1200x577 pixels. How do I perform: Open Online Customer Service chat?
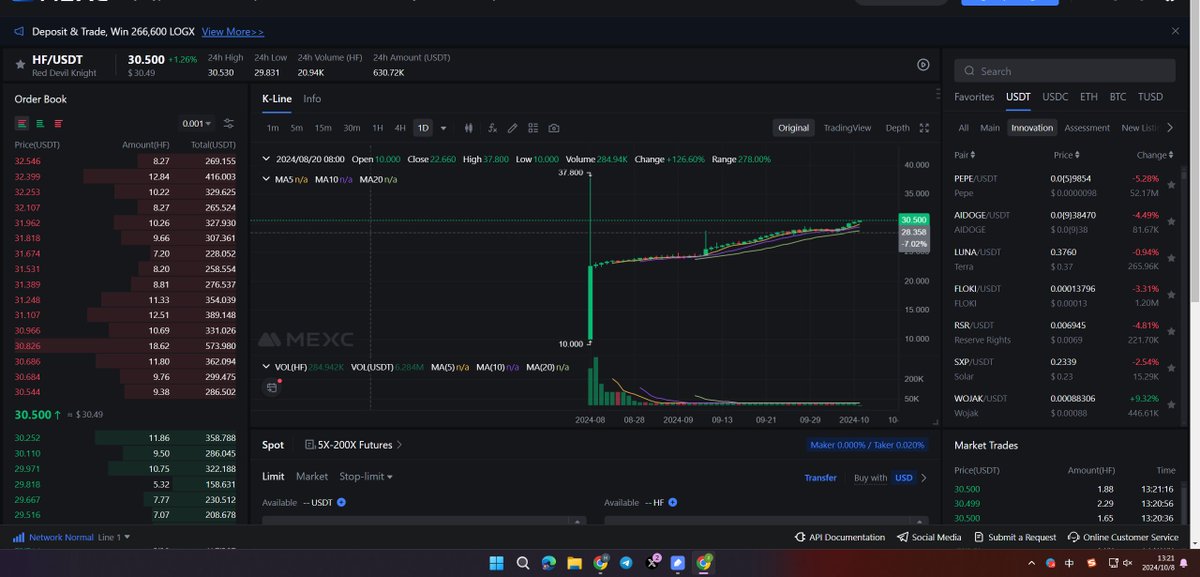coord(1123,537)
